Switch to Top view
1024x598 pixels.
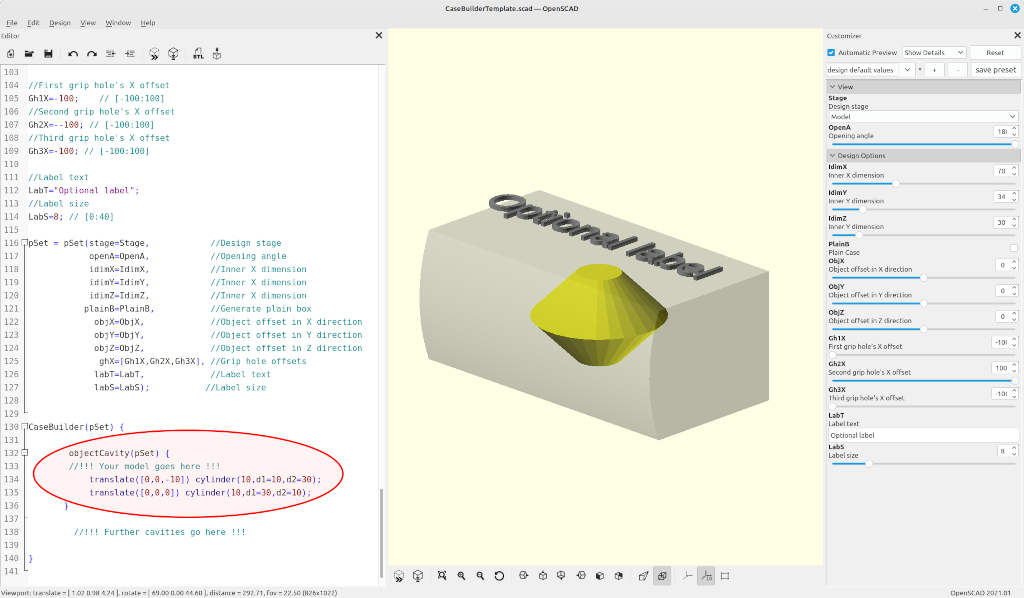pyautogui.click(x=542, y=576)
